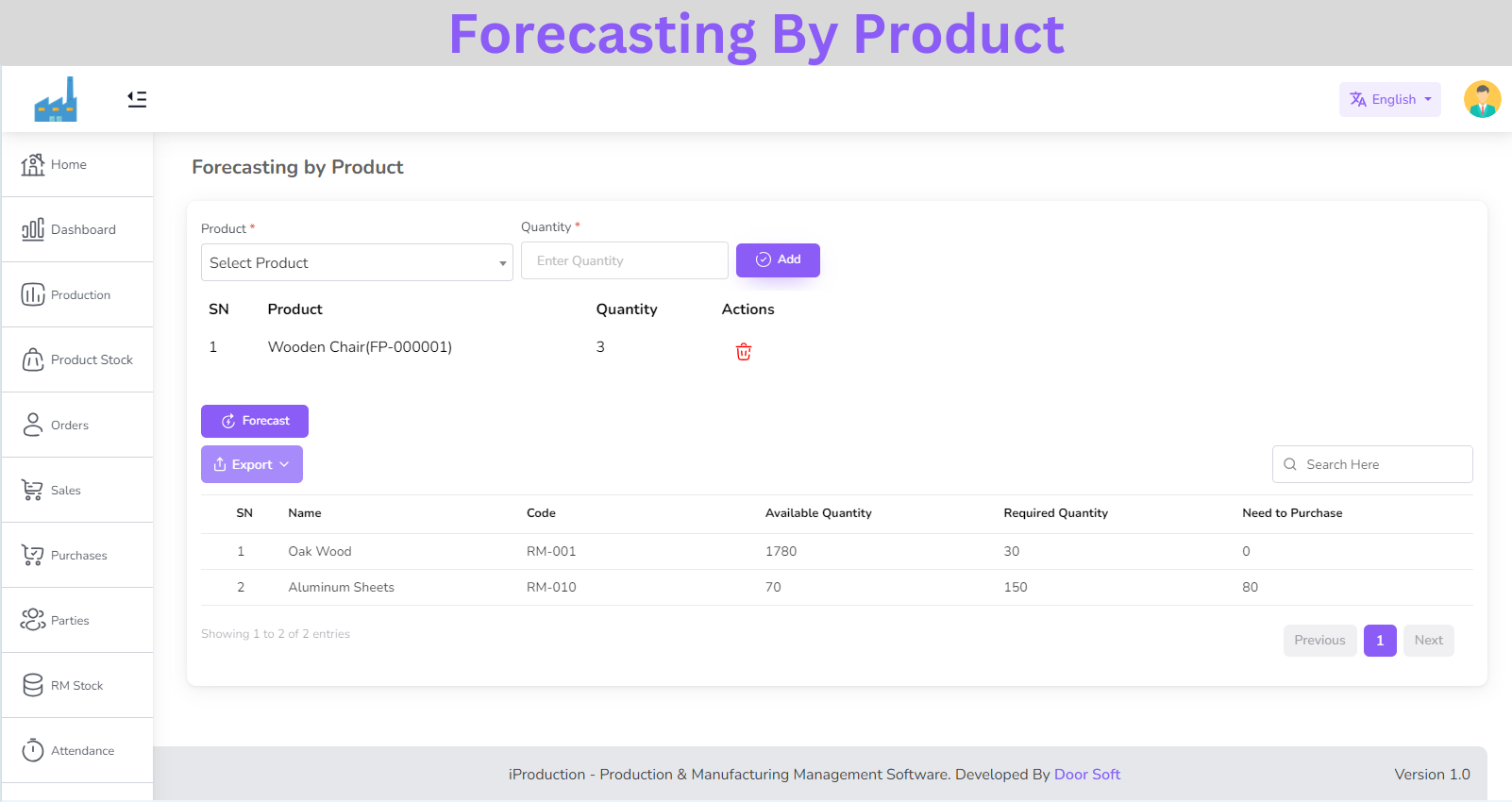The height and width of the screenshot is (802, 1512).
Task: Click the Search Here box
Action: pos(1372,464)
